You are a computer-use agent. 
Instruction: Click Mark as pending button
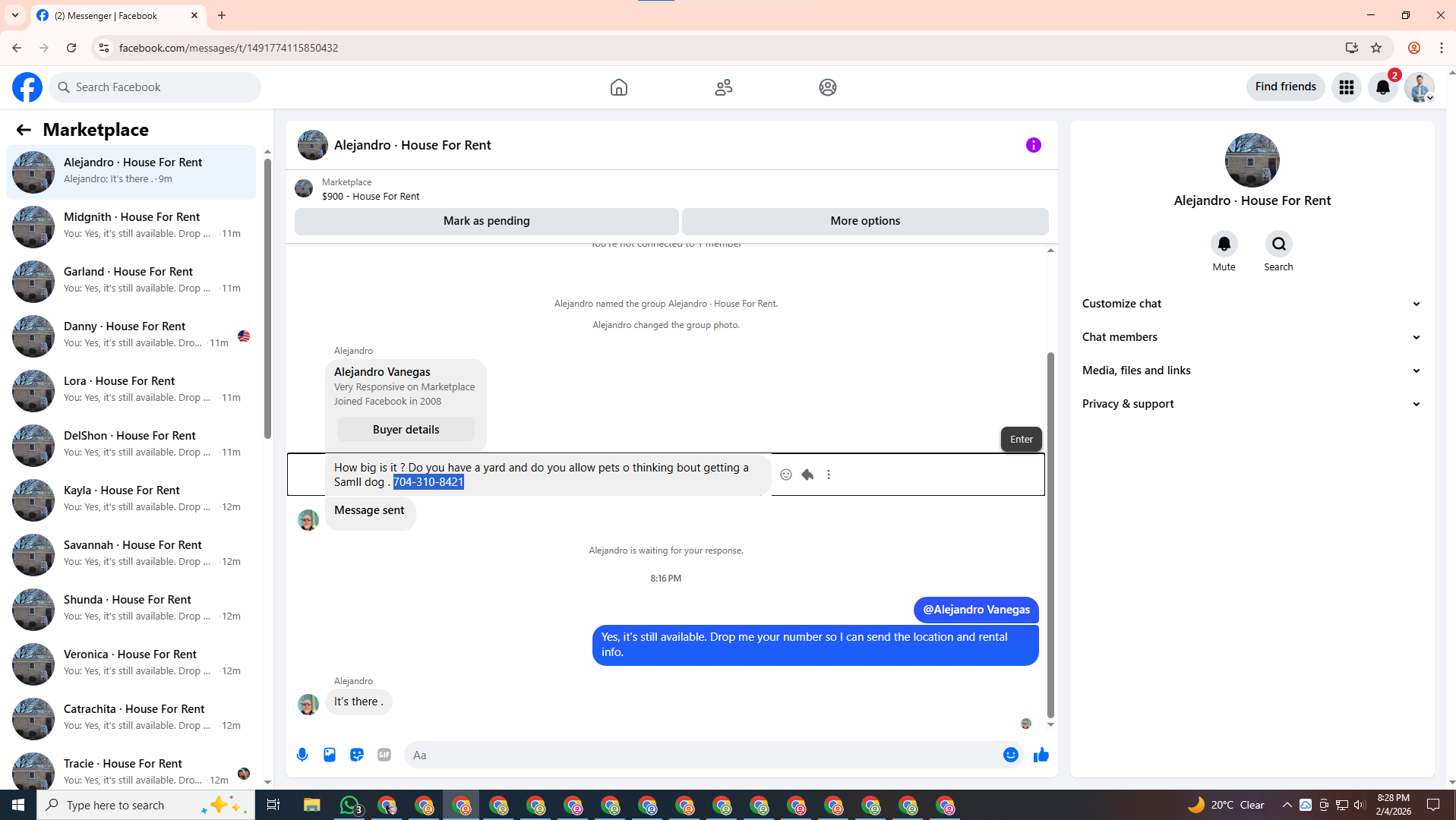[487, 221]
